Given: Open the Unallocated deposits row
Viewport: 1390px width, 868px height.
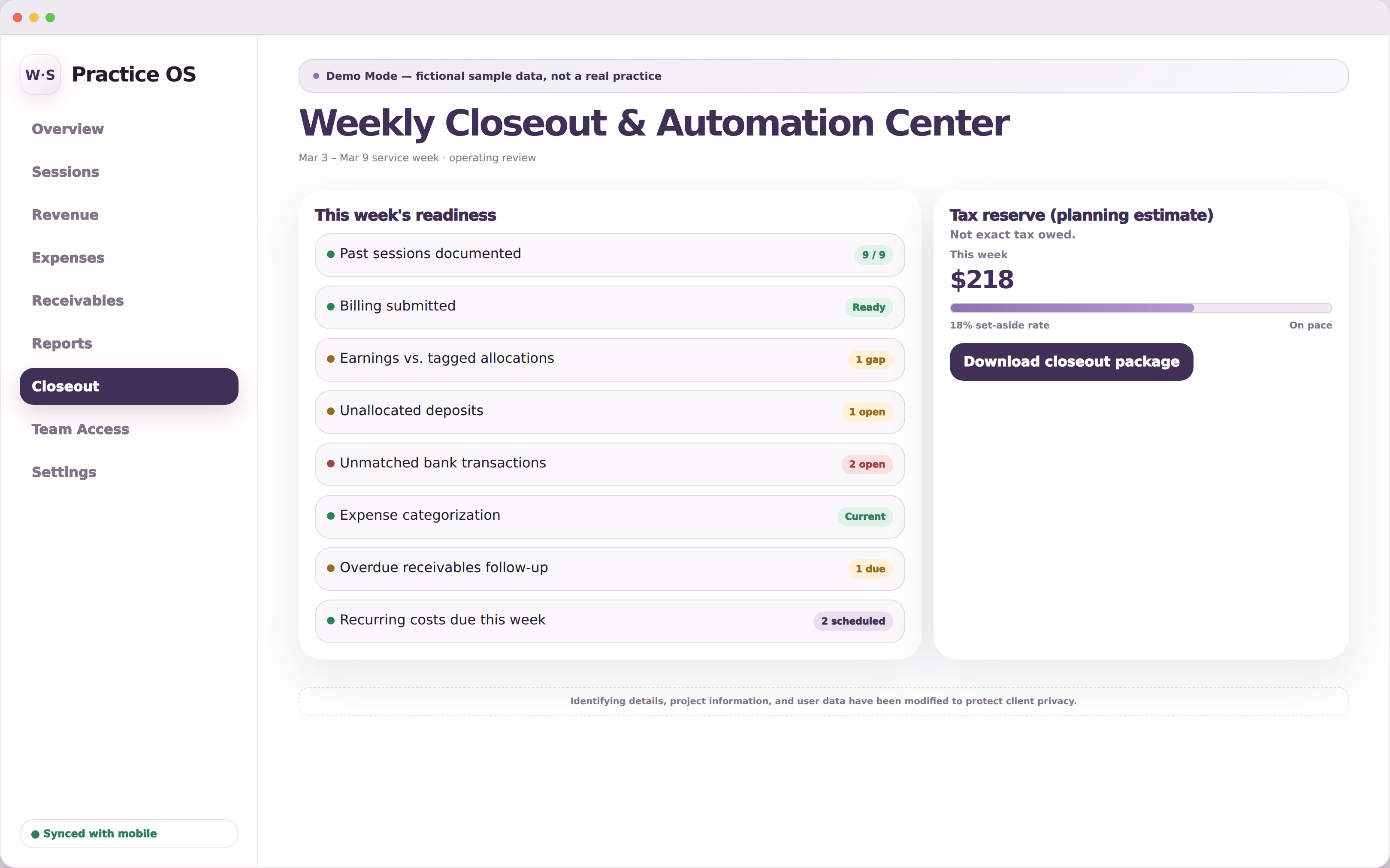Looking at the screenshot, I should pos(610,412).
